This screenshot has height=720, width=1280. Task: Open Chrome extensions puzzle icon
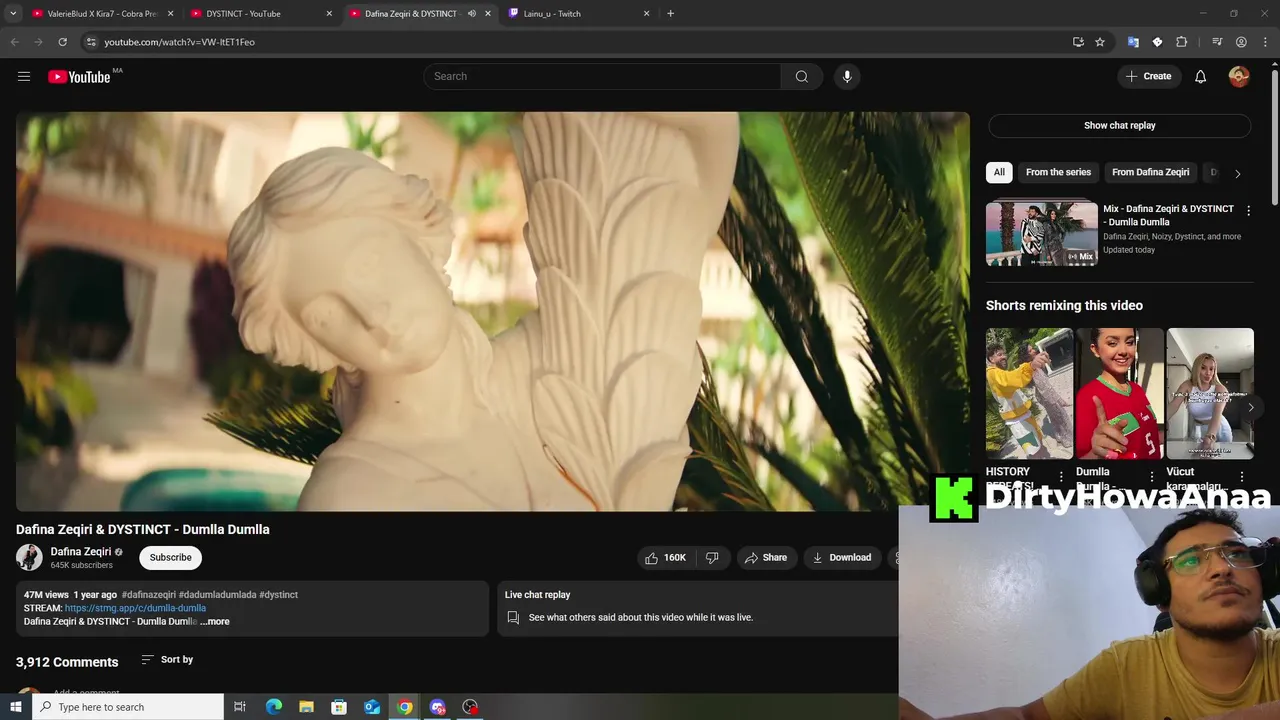click(x=1181, y=42)
